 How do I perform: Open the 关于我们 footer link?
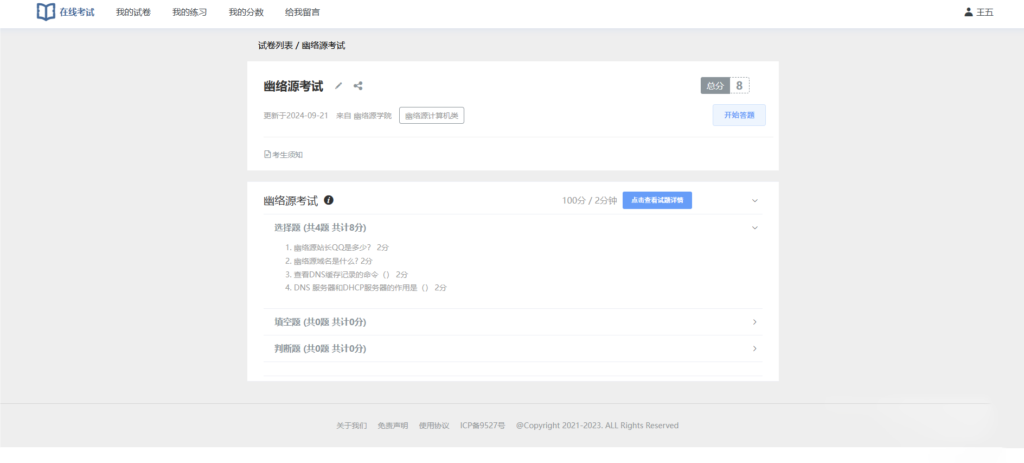(x=351, y=425)
